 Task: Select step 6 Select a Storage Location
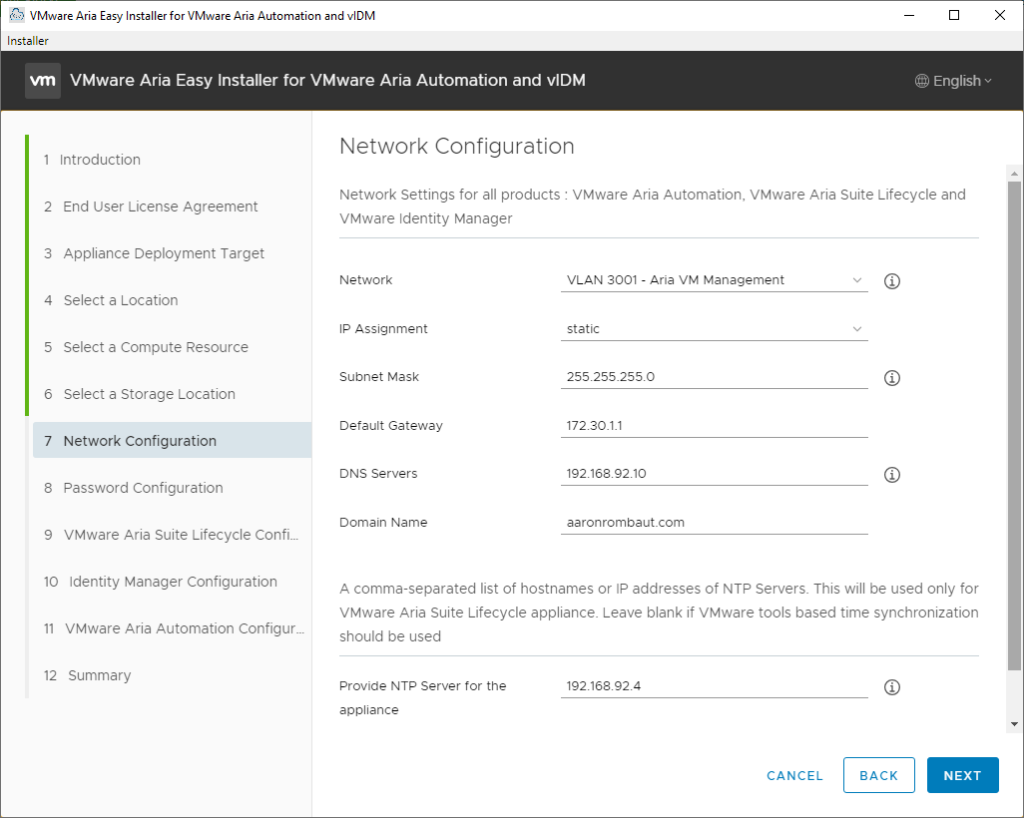[x=149, y=394]
